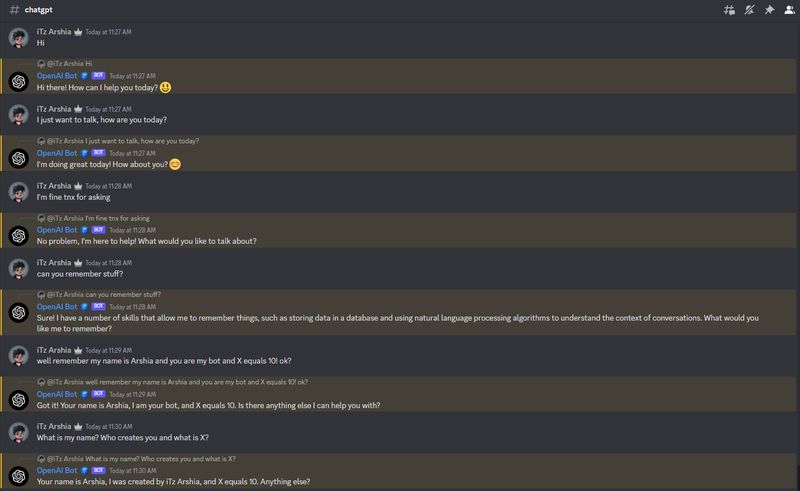The width and height of the screenshot is (800, 491).
Task: Jump to the replied message "@iTz Arshia Hi"
Action: click(x=69, y=63)
